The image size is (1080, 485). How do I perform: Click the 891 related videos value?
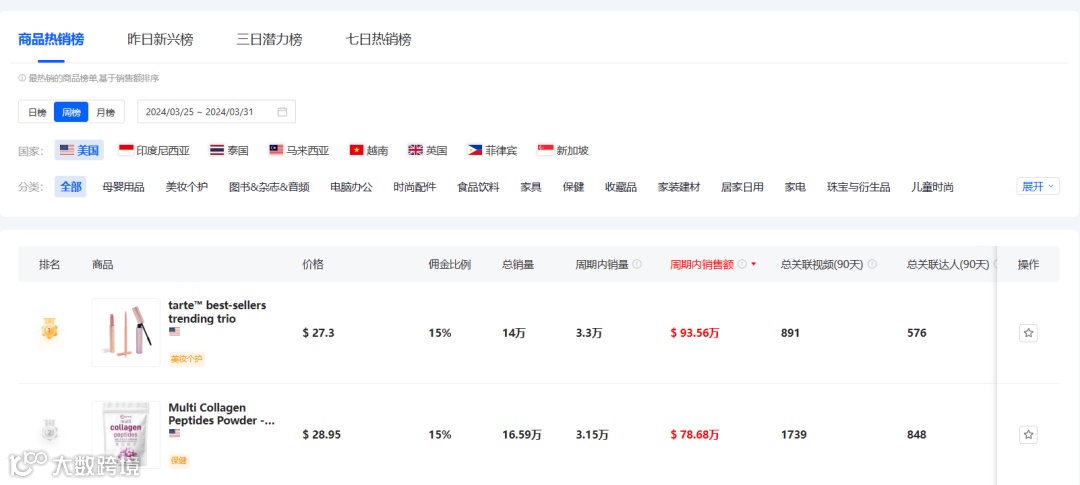click(x=790, y=333)
